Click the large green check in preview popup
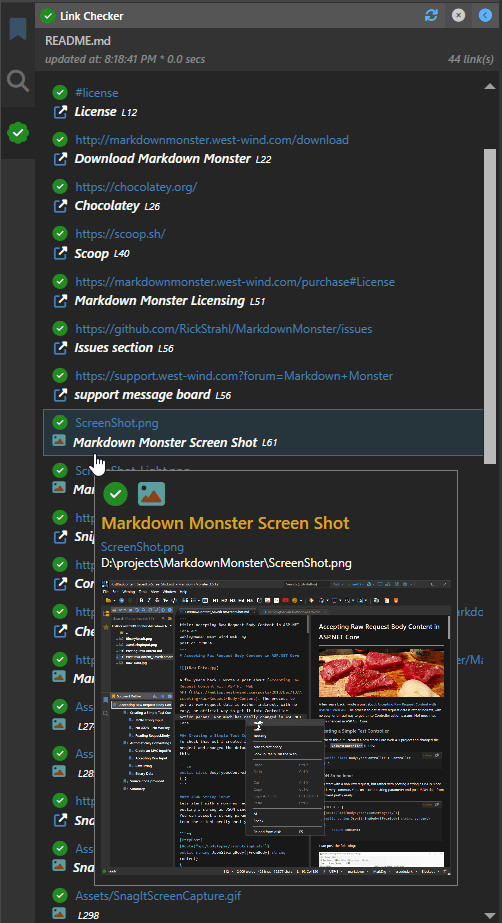This screenshot has height=923, width=502. pos(115,494)
